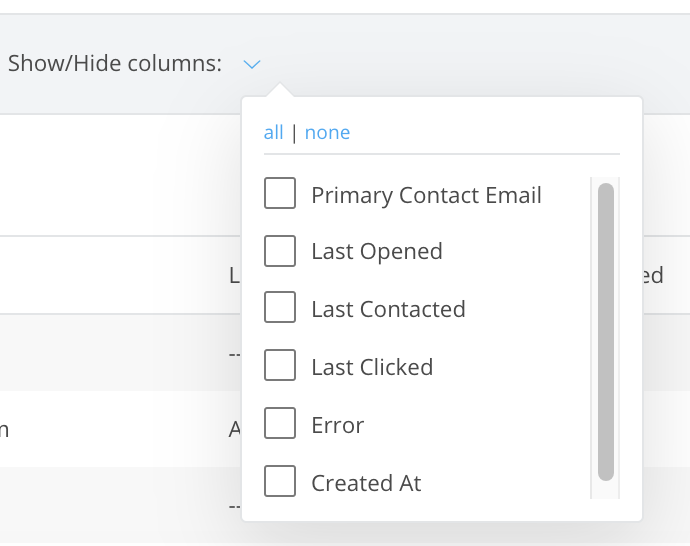
Task: Click the 'none' link to deselect columns
Action: coord(327,133)
